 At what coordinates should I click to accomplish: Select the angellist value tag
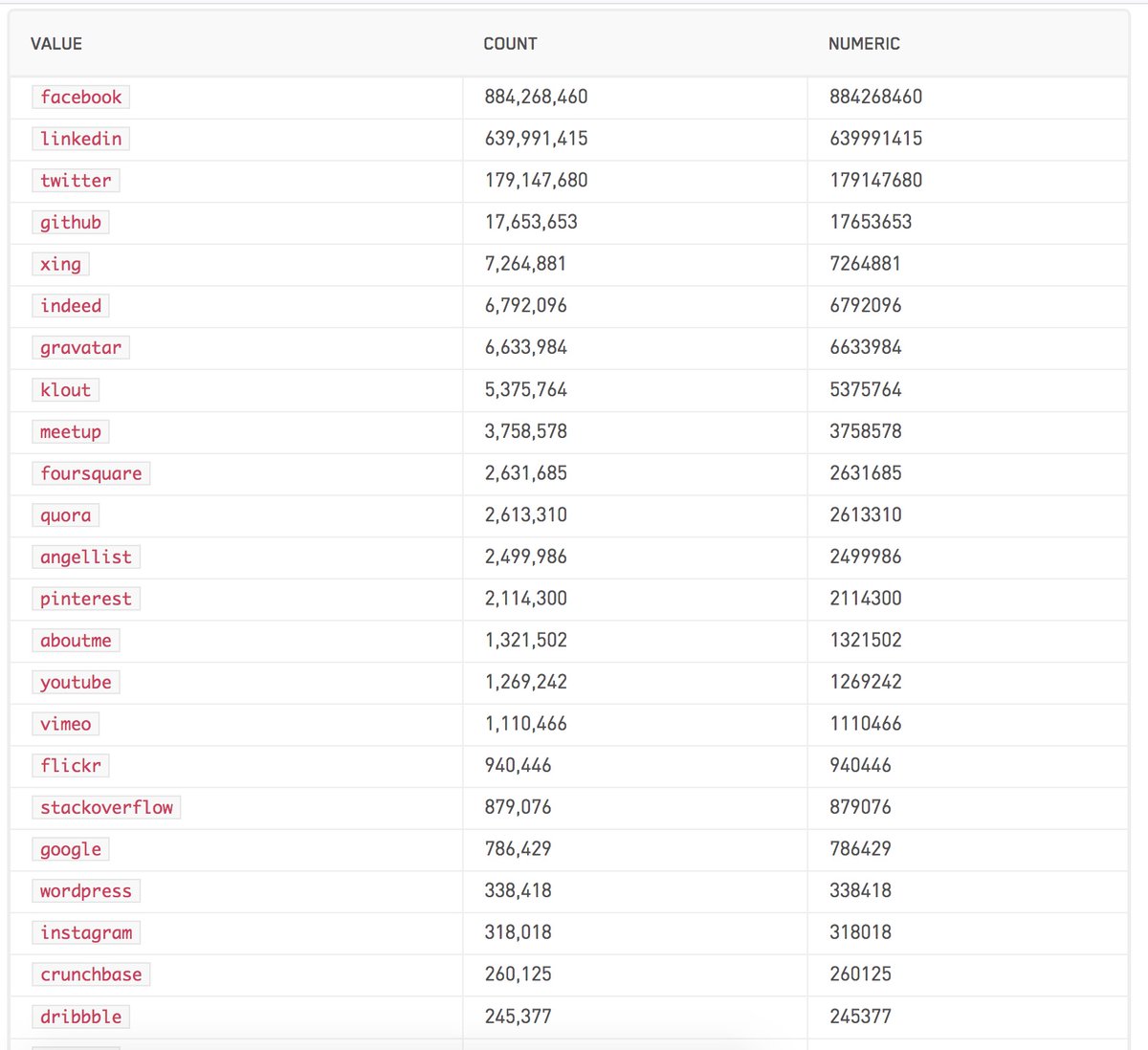(86, 557)
